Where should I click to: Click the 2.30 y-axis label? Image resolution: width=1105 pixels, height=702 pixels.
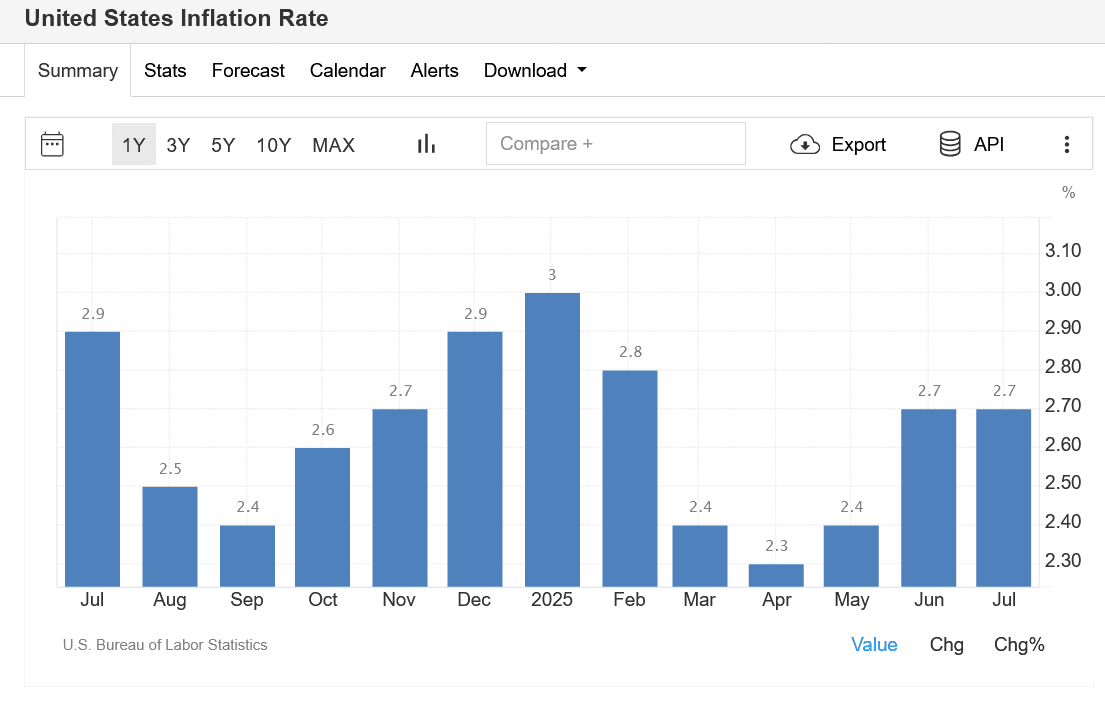(1063, 560)
